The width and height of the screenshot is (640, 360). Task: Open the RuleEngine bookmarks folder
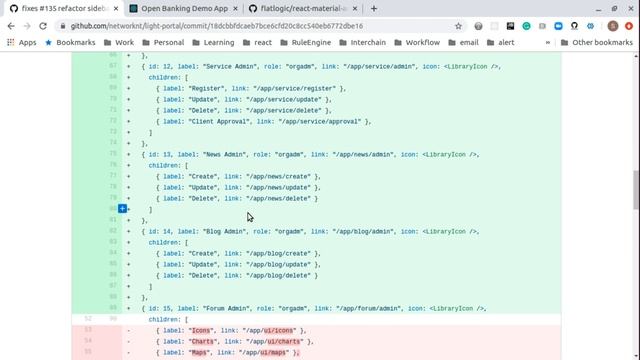(x=306, y=42)
